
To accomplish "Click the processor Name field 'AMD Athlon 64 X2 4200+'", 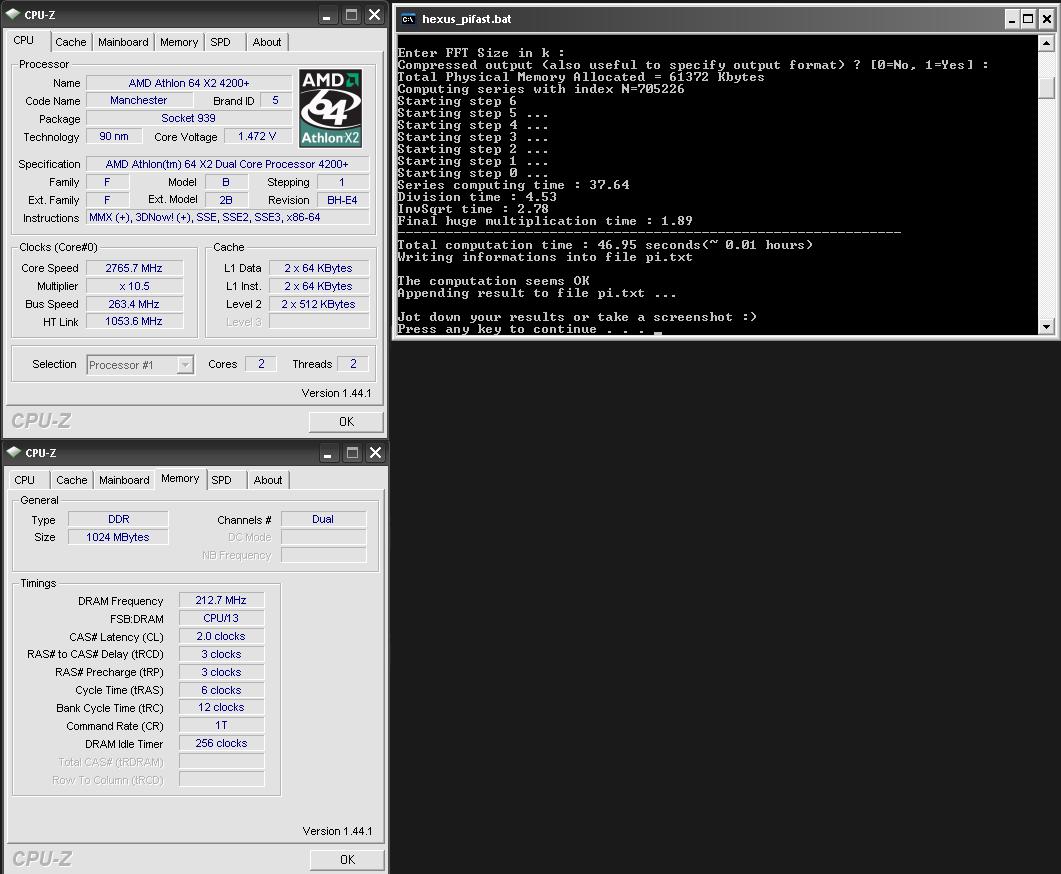I will (x=189, y=83).
